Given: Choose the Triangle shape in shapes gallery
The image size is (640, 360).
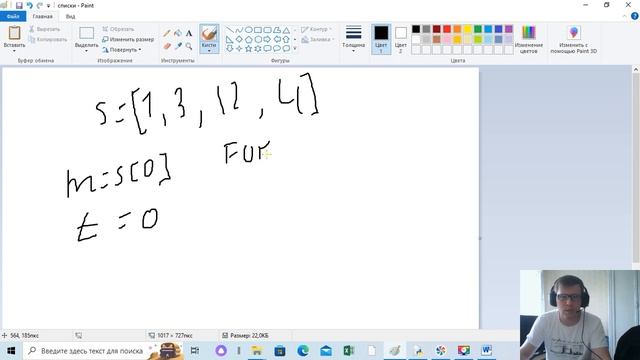Looking at the screenshot, I should 286,30.
